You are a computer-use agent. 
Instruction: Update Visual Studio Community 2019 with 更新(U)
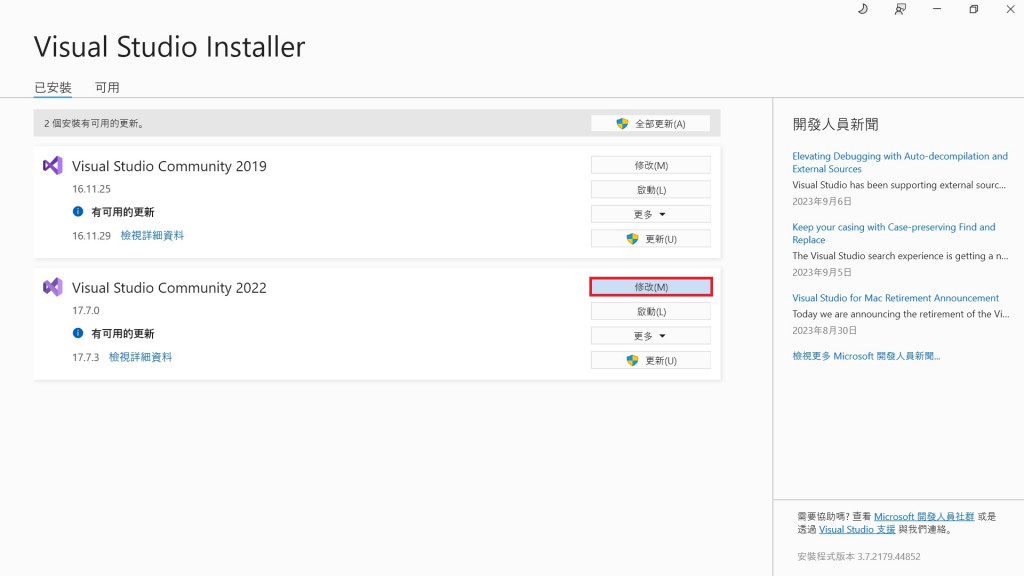click(x=650, y=239)
